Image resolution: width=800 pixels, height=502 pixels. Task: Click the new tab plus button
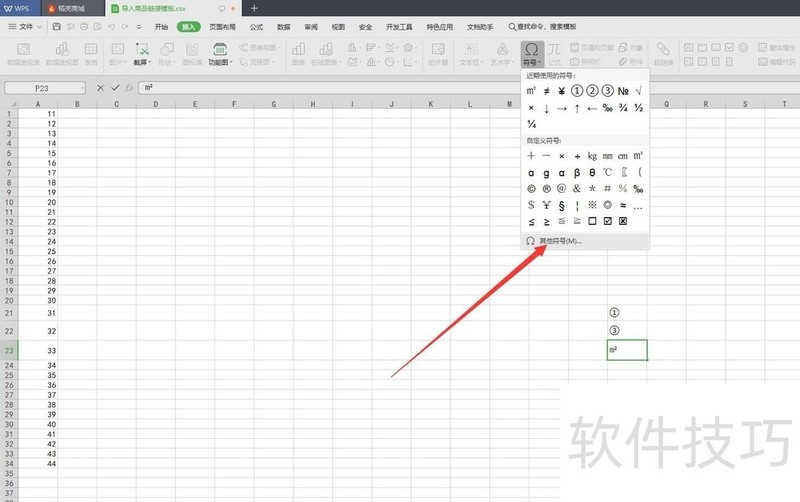254,8
